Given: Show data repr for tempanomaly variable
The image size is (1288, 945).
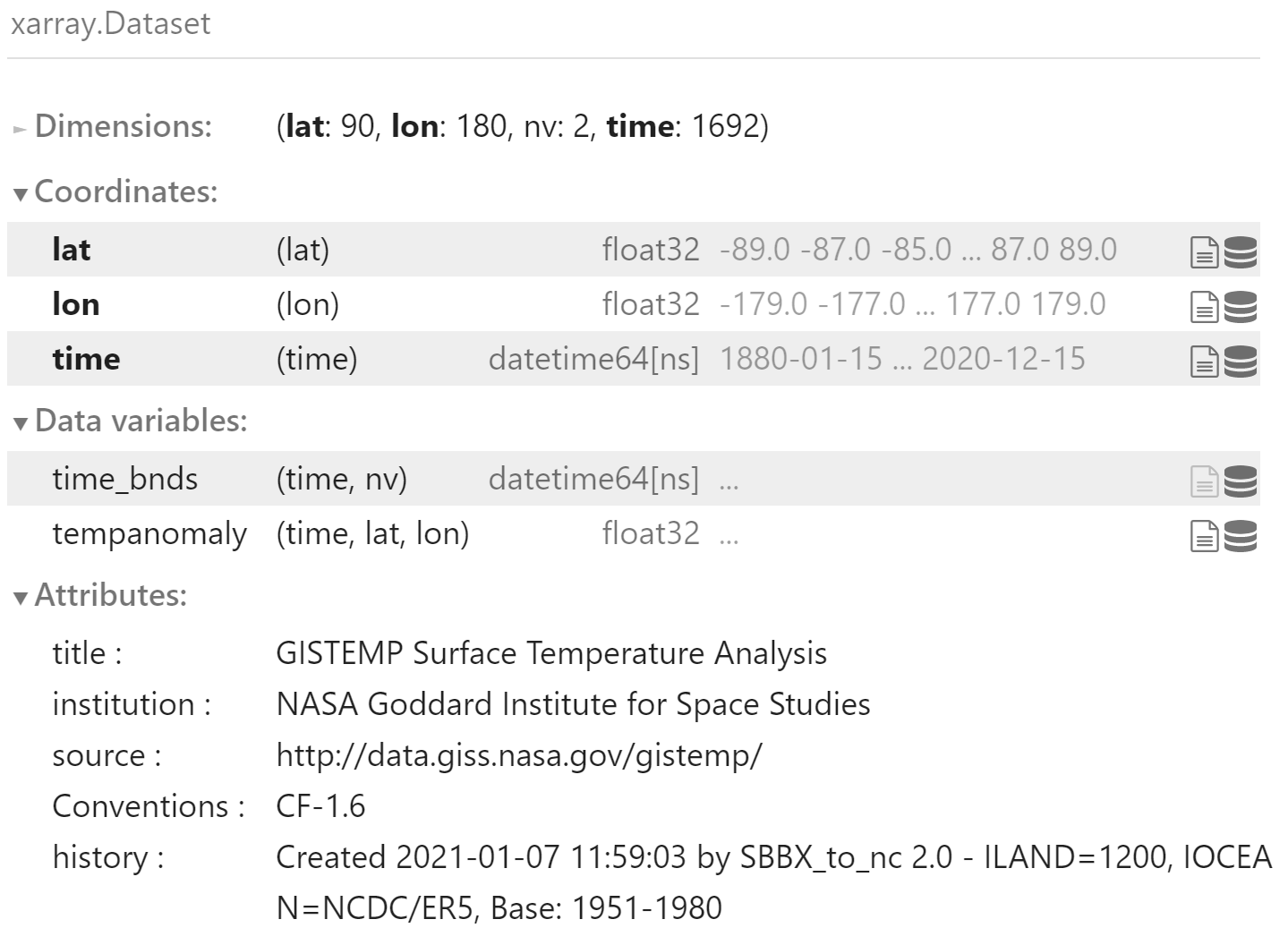Looking at the screenshot, I should coord(1241,536).
